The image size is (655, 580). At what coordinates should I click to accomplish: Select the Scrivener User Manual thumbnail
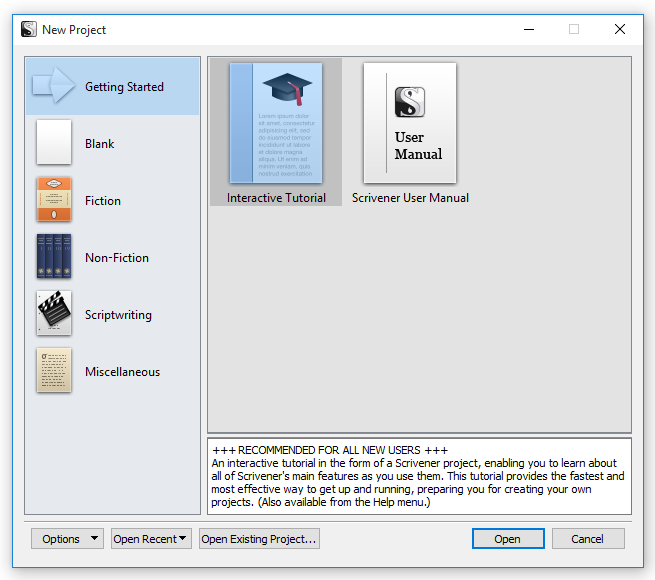pyautogui.click(x=410, y=123)
